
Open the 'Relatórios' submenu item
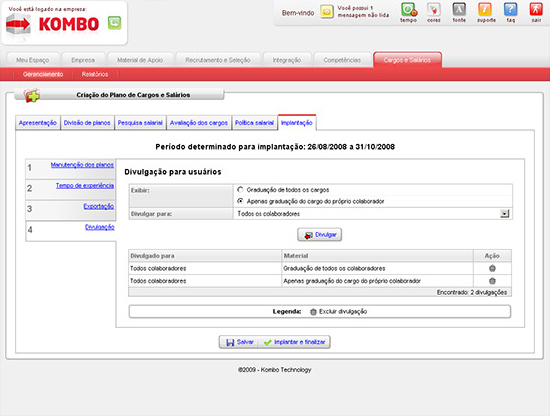pos(95,74)
